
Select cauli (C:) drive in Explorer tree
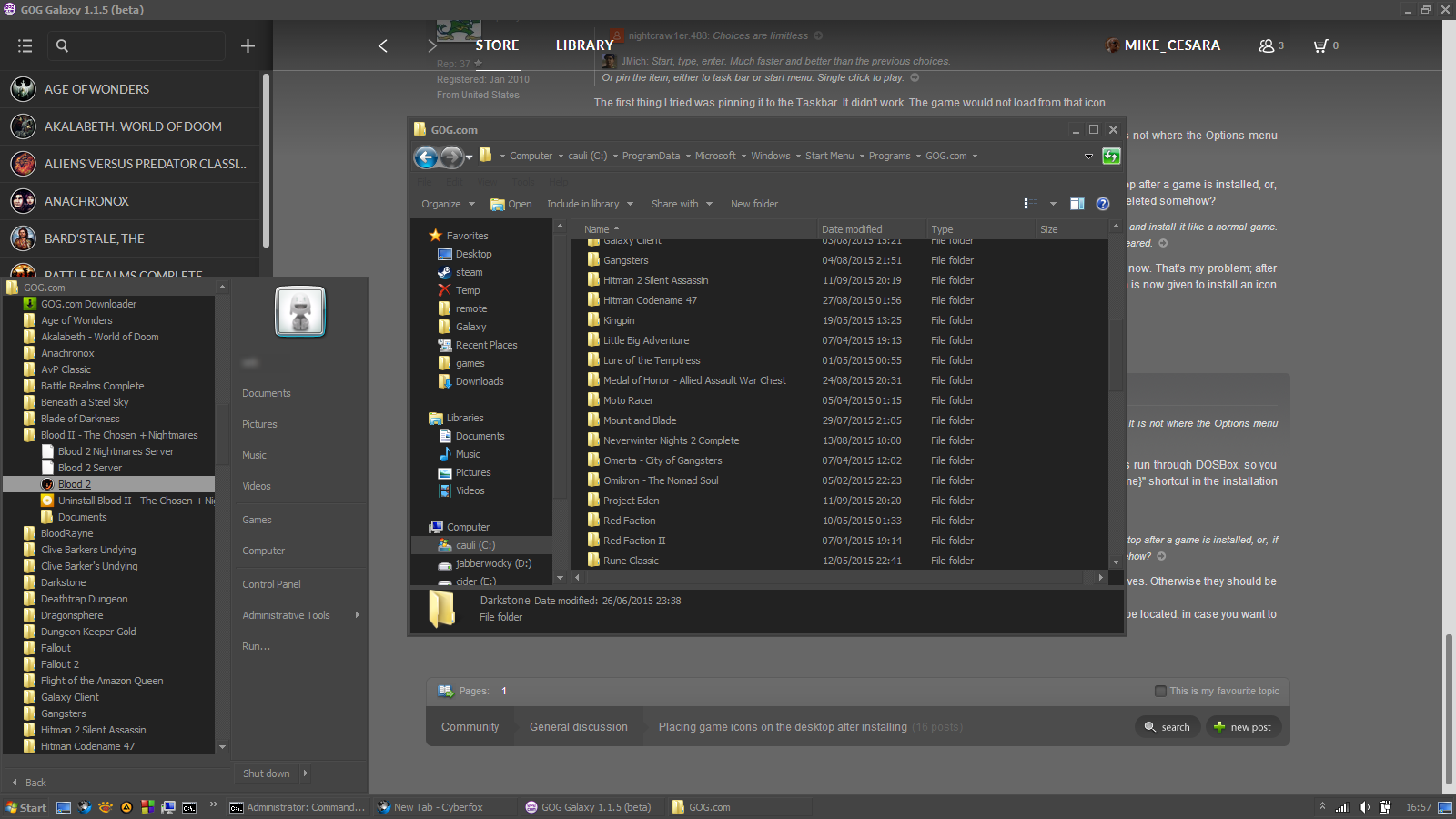click(x=475, y=545)
